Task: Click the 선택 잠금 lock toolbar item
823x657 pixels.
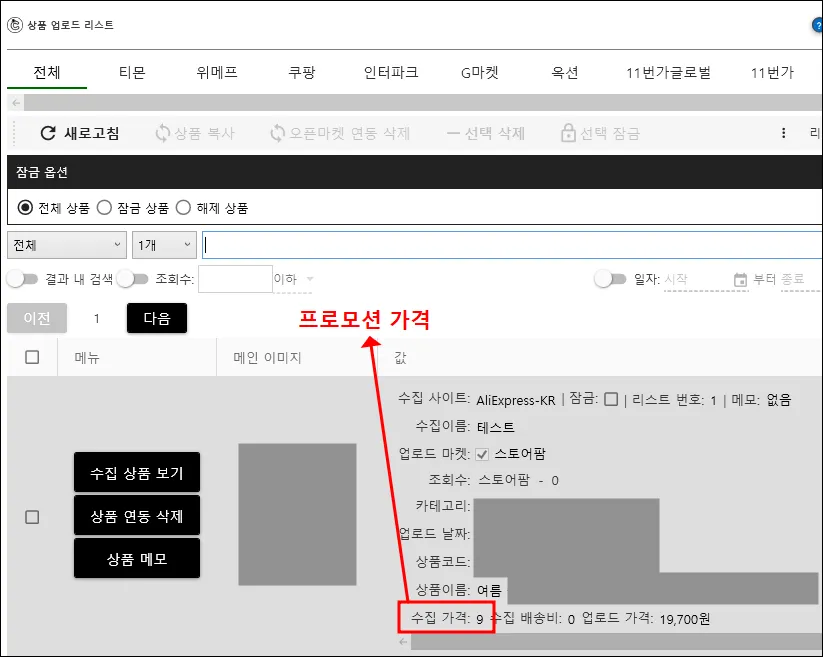Action: [x=600, y=133]
